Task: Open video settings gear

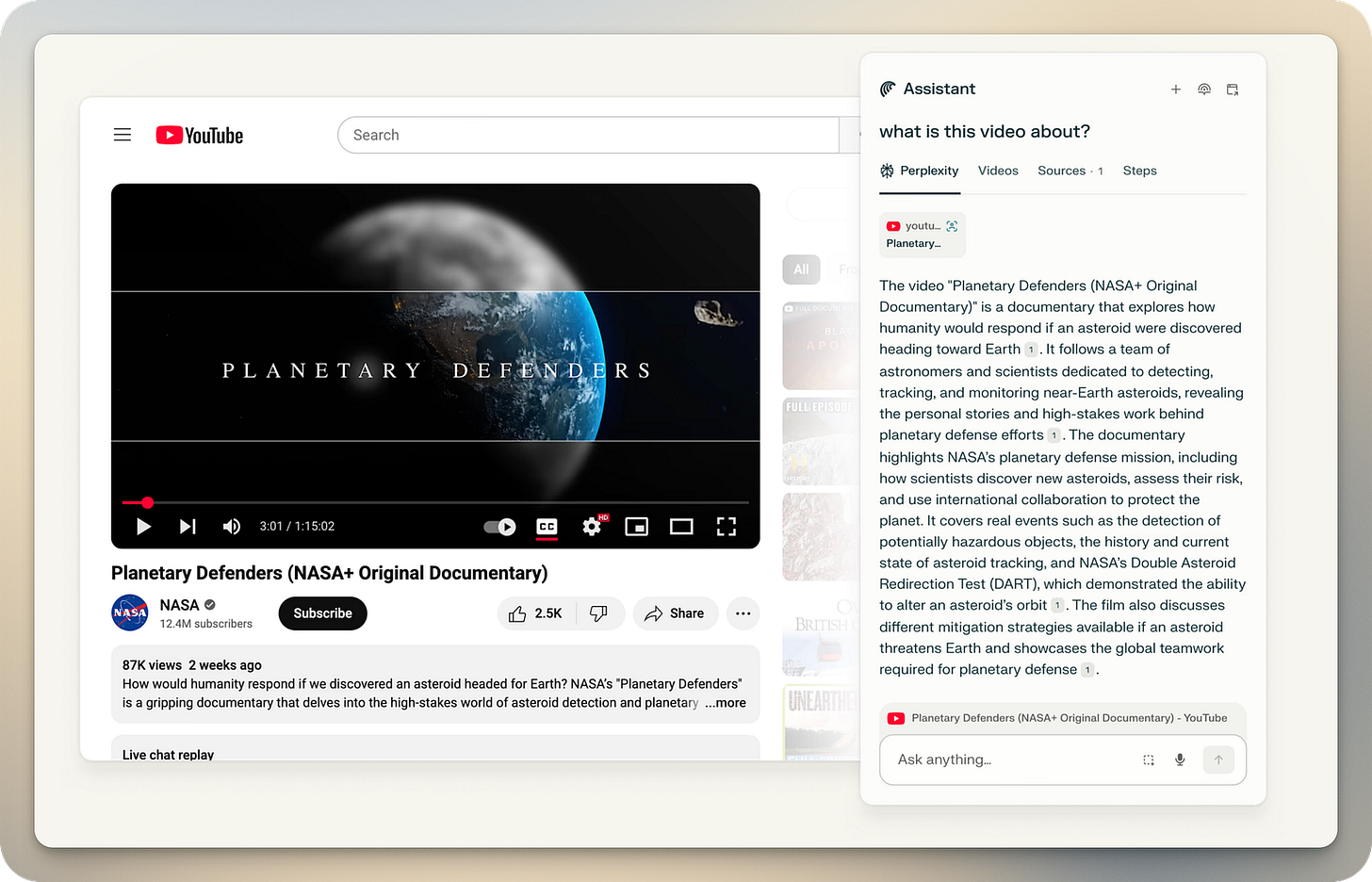Action: 593,526
